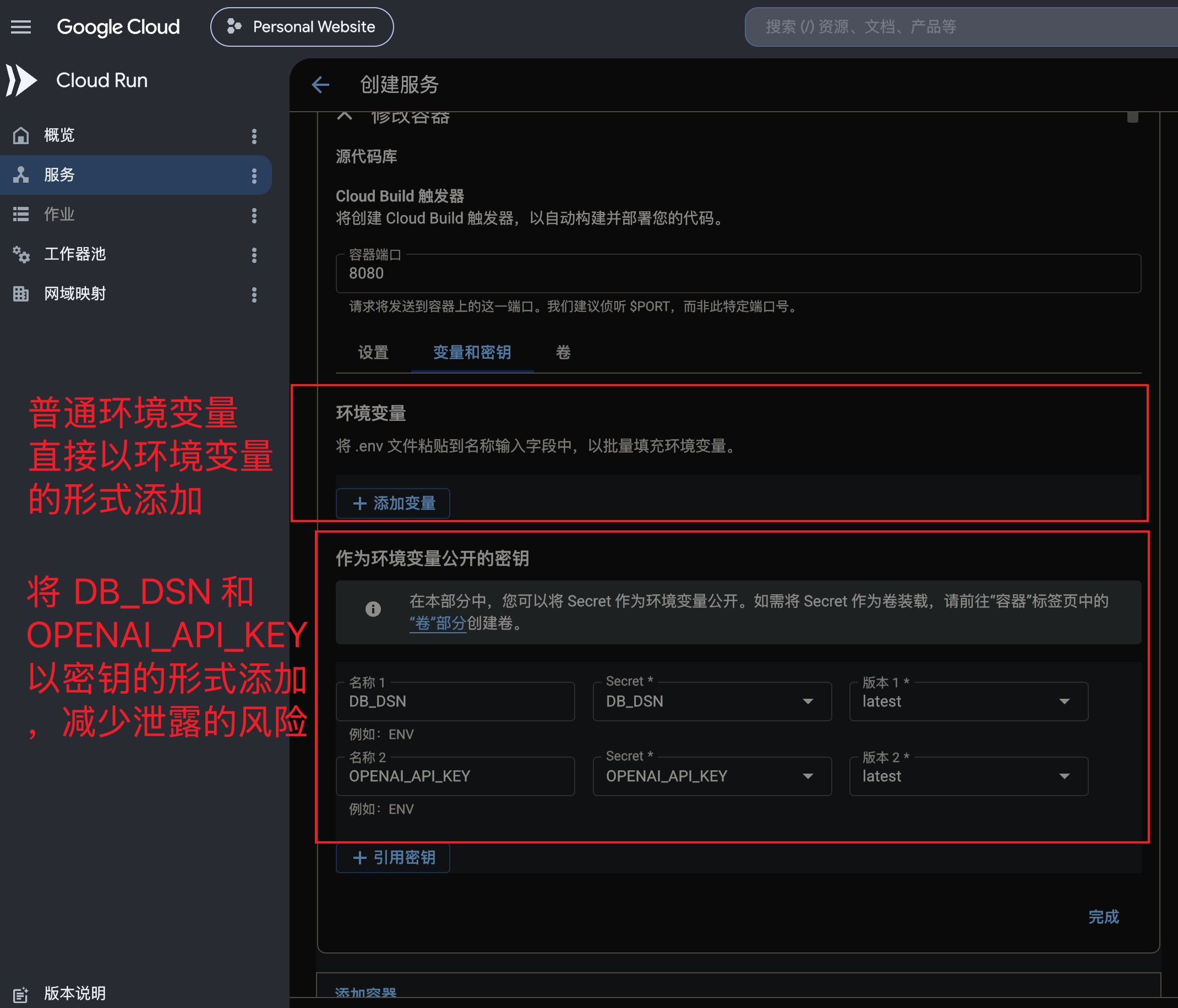
Task: Open the Secret dropdown showing DB_DSN
Action: point(712,702)
